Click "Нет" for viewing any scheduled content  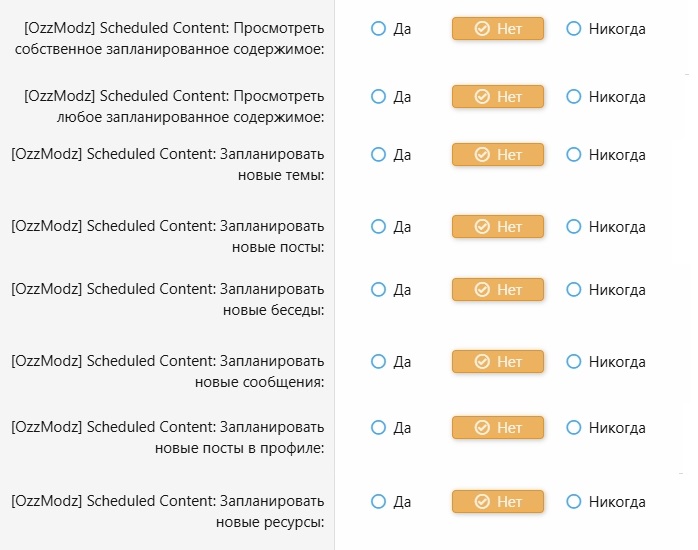tap(498, 97)
